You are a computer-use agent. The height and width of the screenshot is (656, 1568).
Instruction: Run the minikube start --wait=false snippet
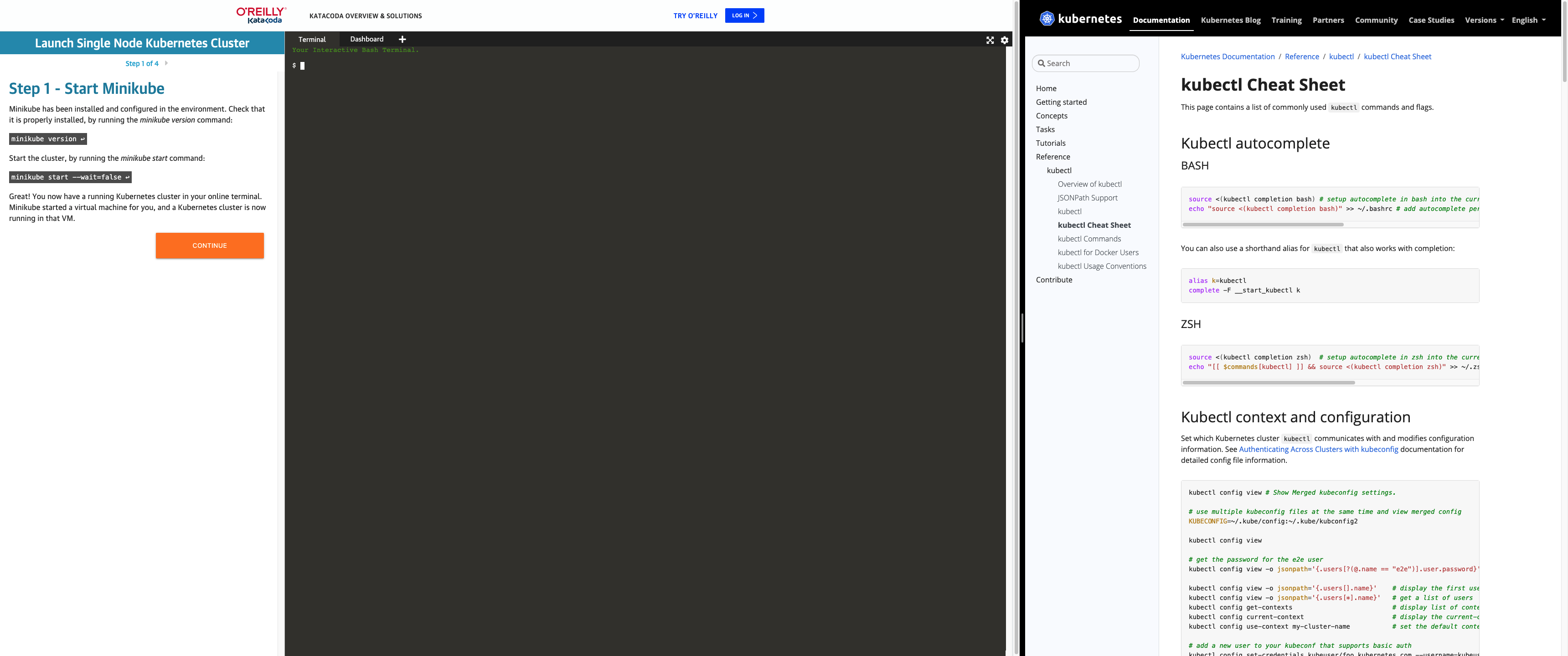tap(70, 177)
